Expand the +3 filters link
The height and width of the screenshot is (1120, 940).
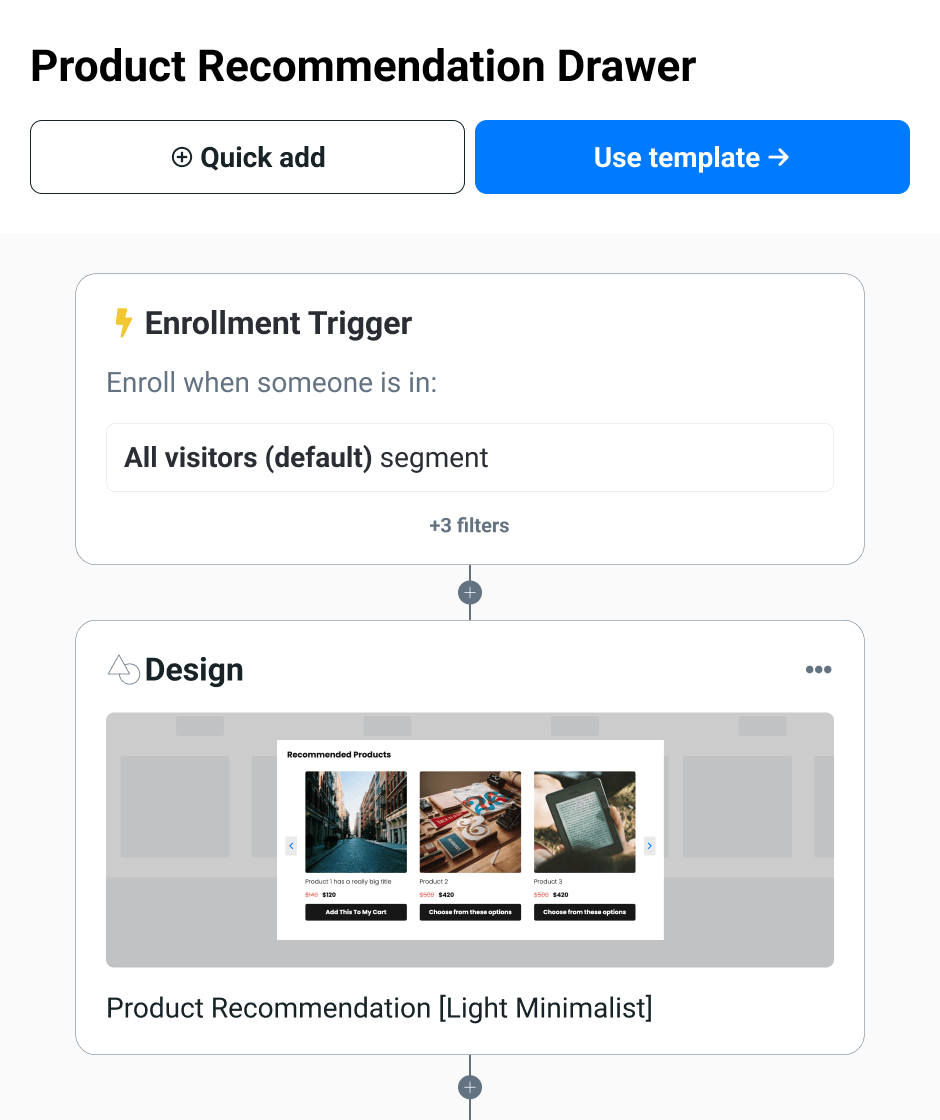tap(469, 526)
